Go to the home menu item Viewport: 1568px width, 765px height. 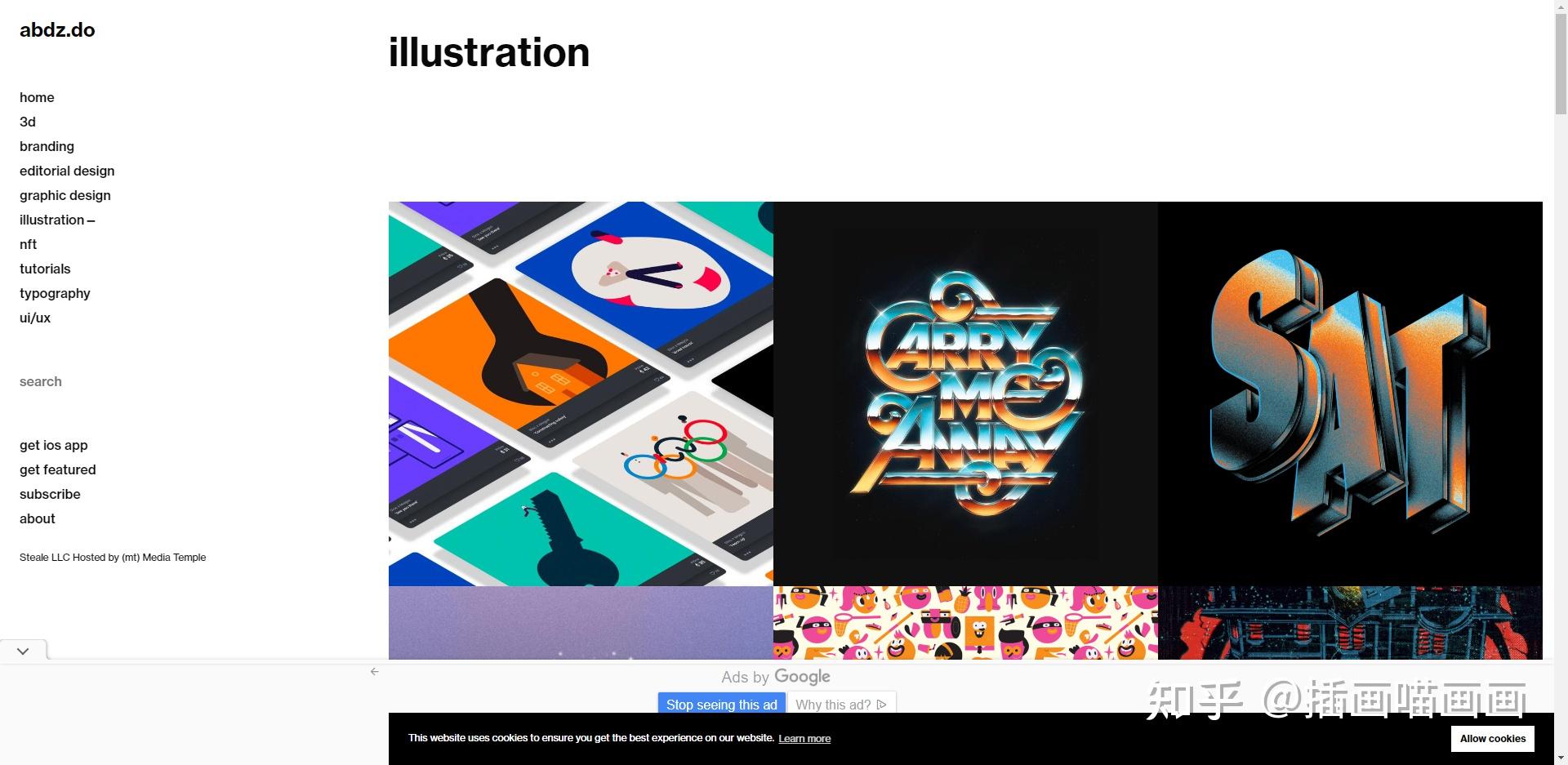point(37,97)
